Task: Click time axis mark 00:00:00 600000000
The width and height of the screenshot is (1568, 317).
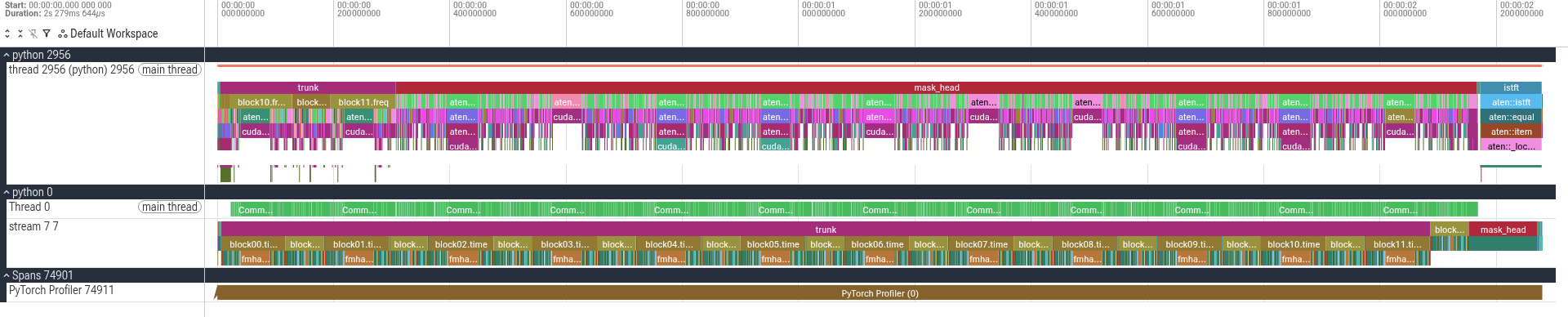Action: point(591,9)
